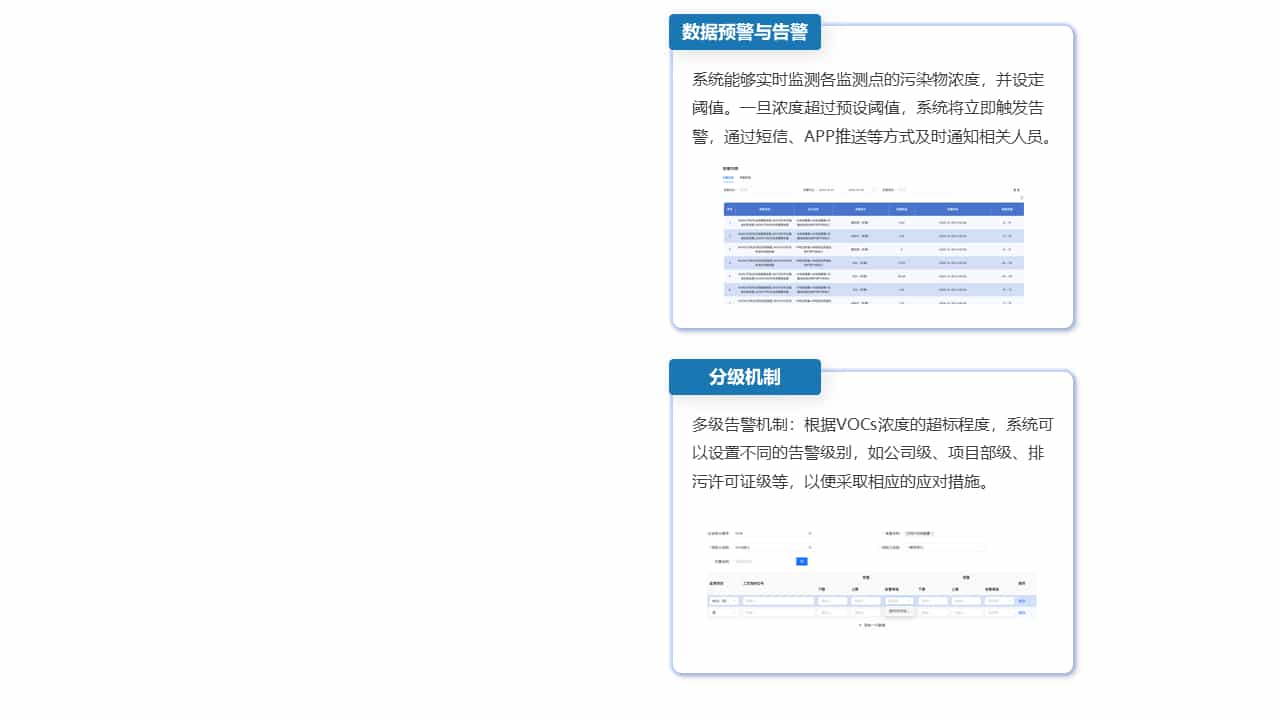Click the add-row link below threshold table

click(872, 625)
